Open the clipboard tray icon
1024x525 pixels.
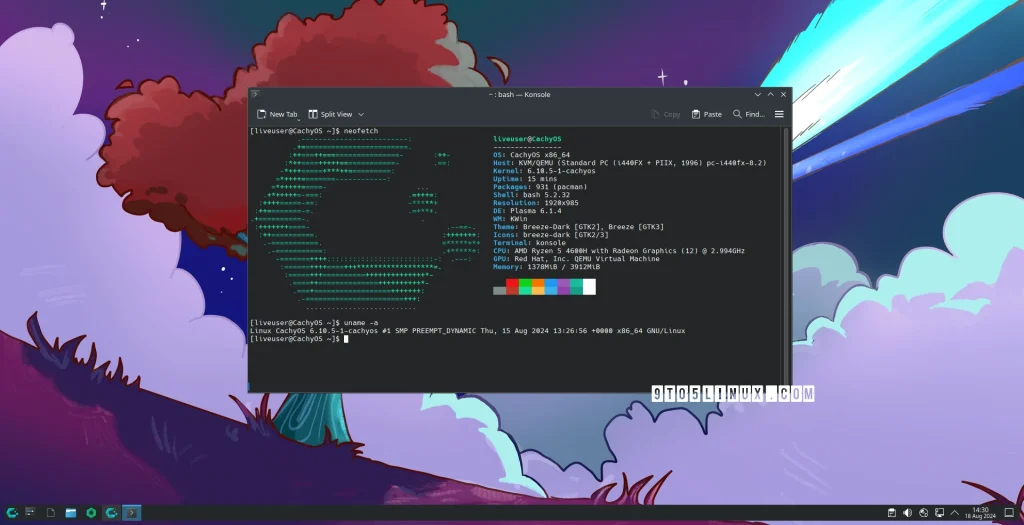pos(891,513)
